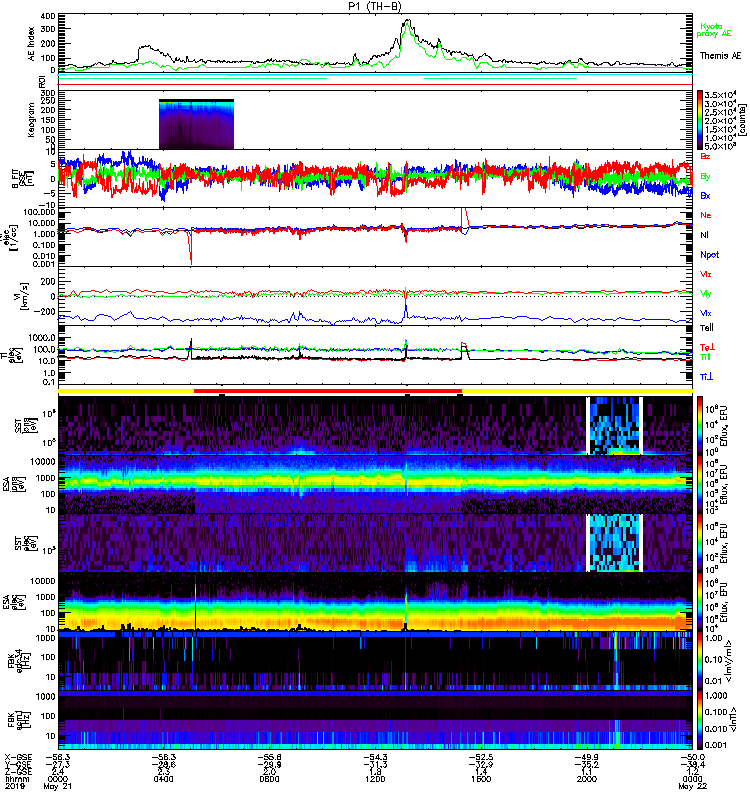Click the red Viz velocity legend label

[x=705, y=274]
